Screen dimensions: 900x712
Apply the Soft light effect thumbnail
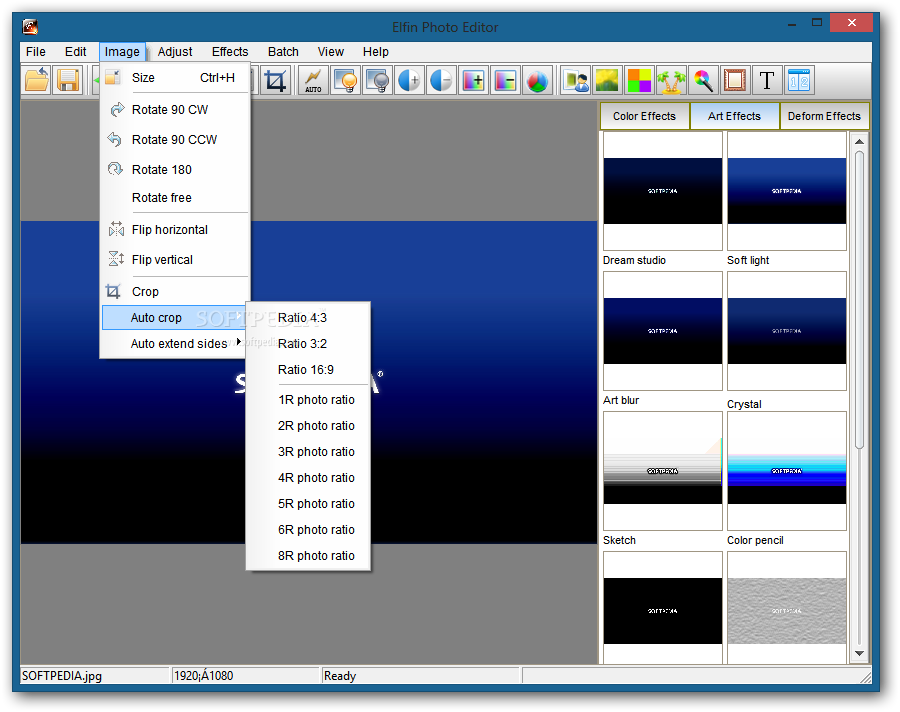click(x=786, y=191)
